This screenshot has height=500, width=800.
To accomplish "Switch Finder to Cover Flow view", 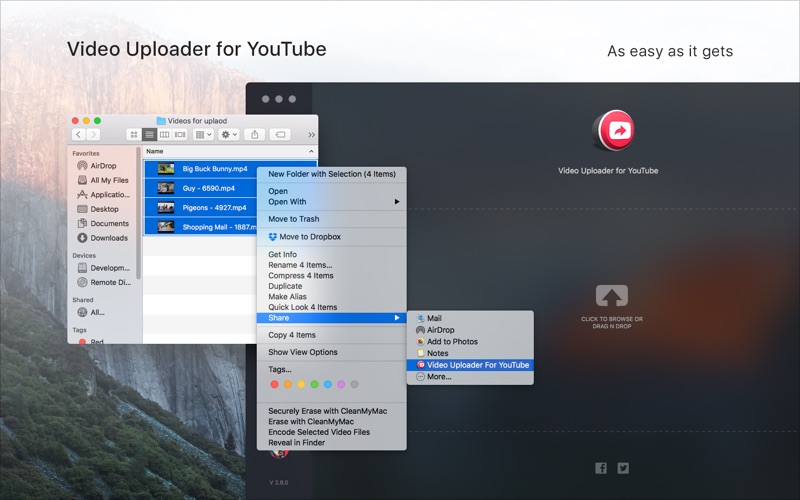I will tap(180, 134).
